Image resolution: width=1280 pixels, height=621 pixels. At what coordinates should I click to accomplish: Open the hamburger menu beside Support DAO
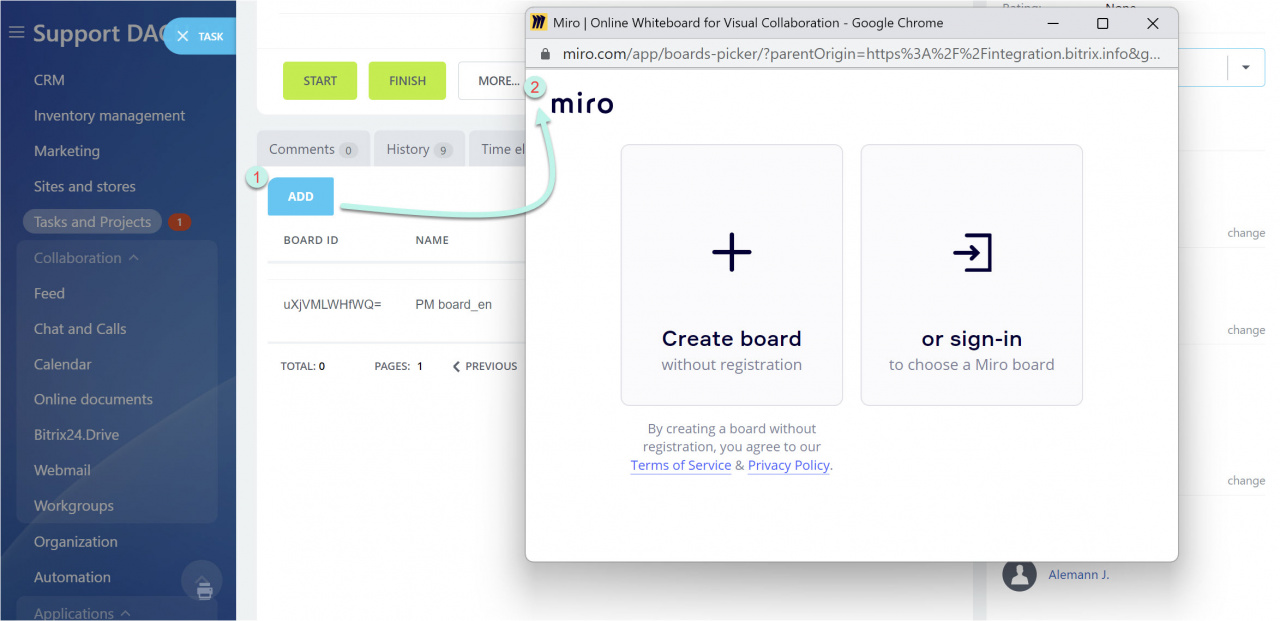[x=16, y=33]
